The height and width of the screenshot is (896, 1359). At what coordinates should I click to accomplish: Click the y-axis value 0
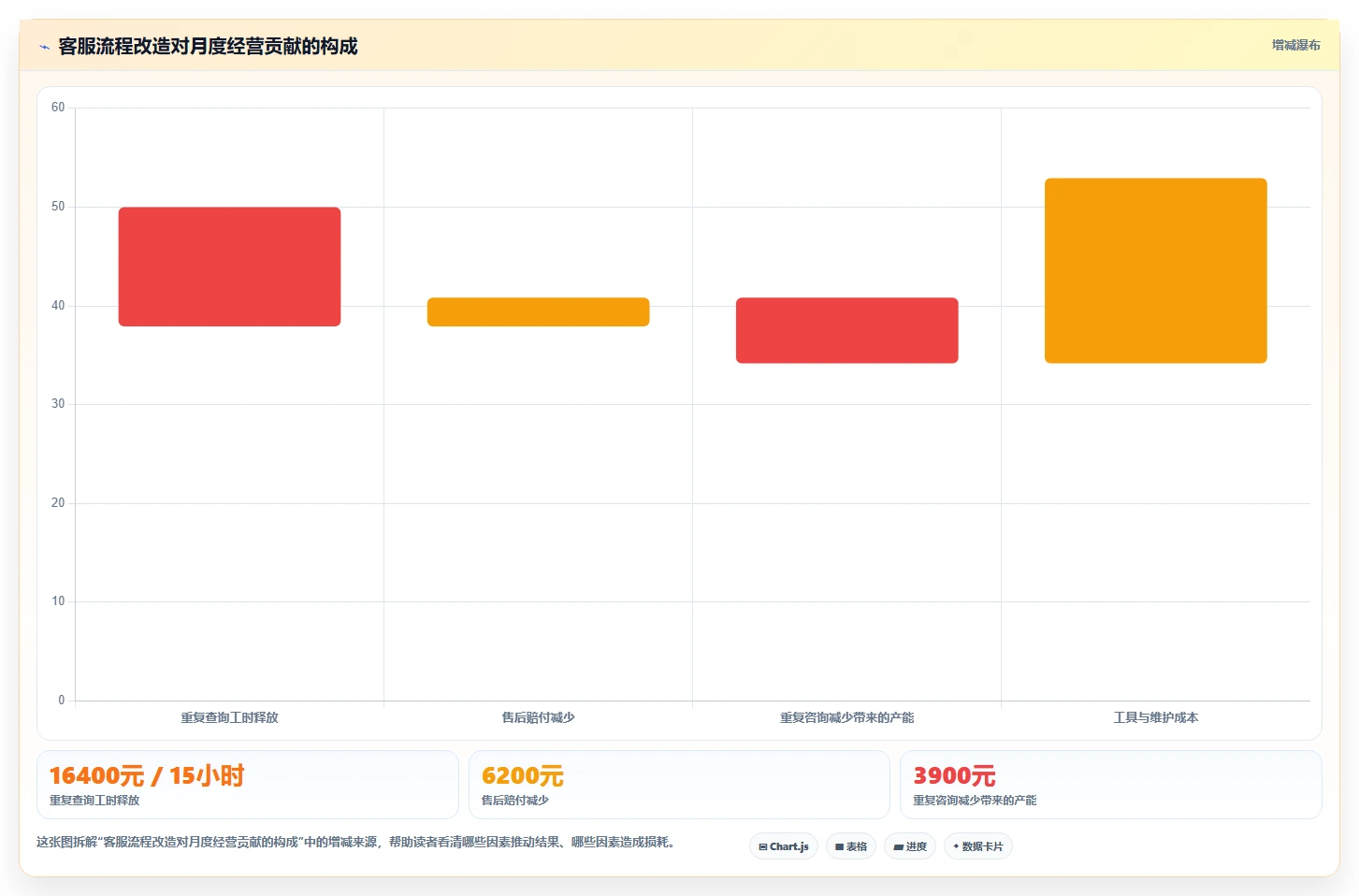(62, 701)
